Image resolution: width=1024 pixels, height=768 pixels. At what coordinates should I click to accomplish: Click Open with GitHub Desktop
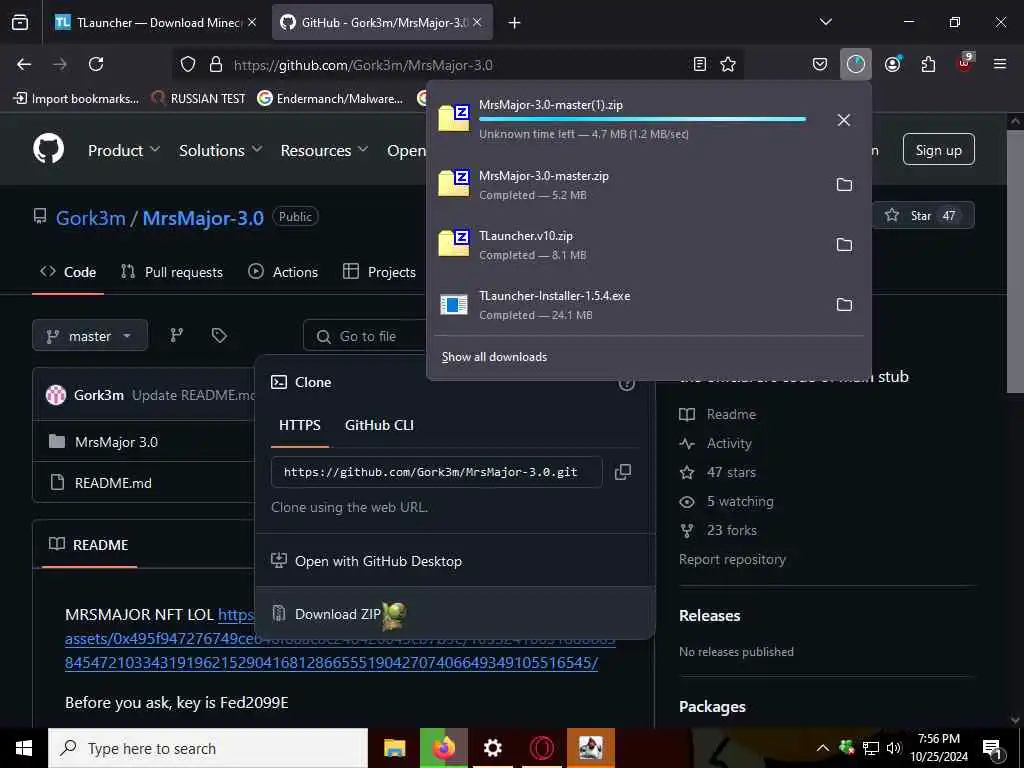click(x=455, y=561)
